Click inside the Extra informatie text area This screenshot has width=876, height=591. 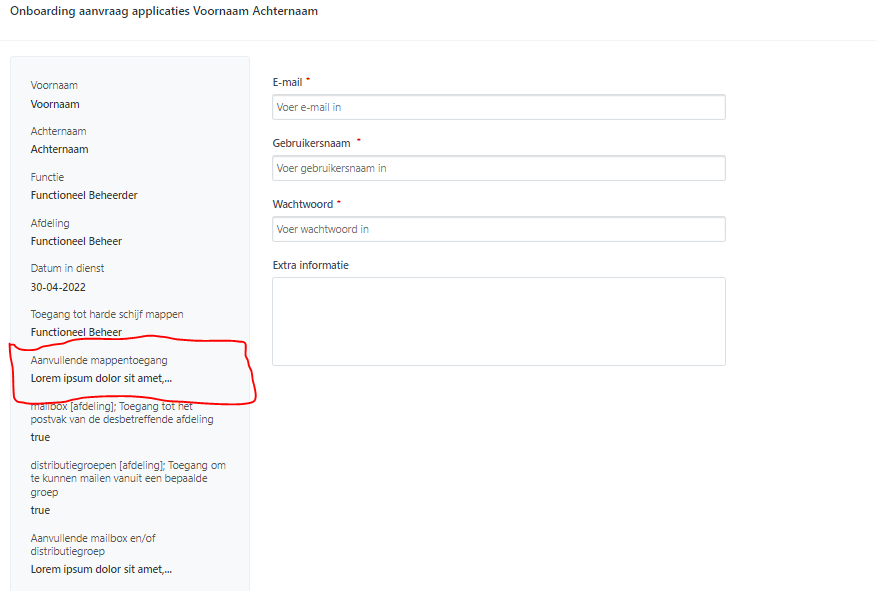click(x=499, y=322)
